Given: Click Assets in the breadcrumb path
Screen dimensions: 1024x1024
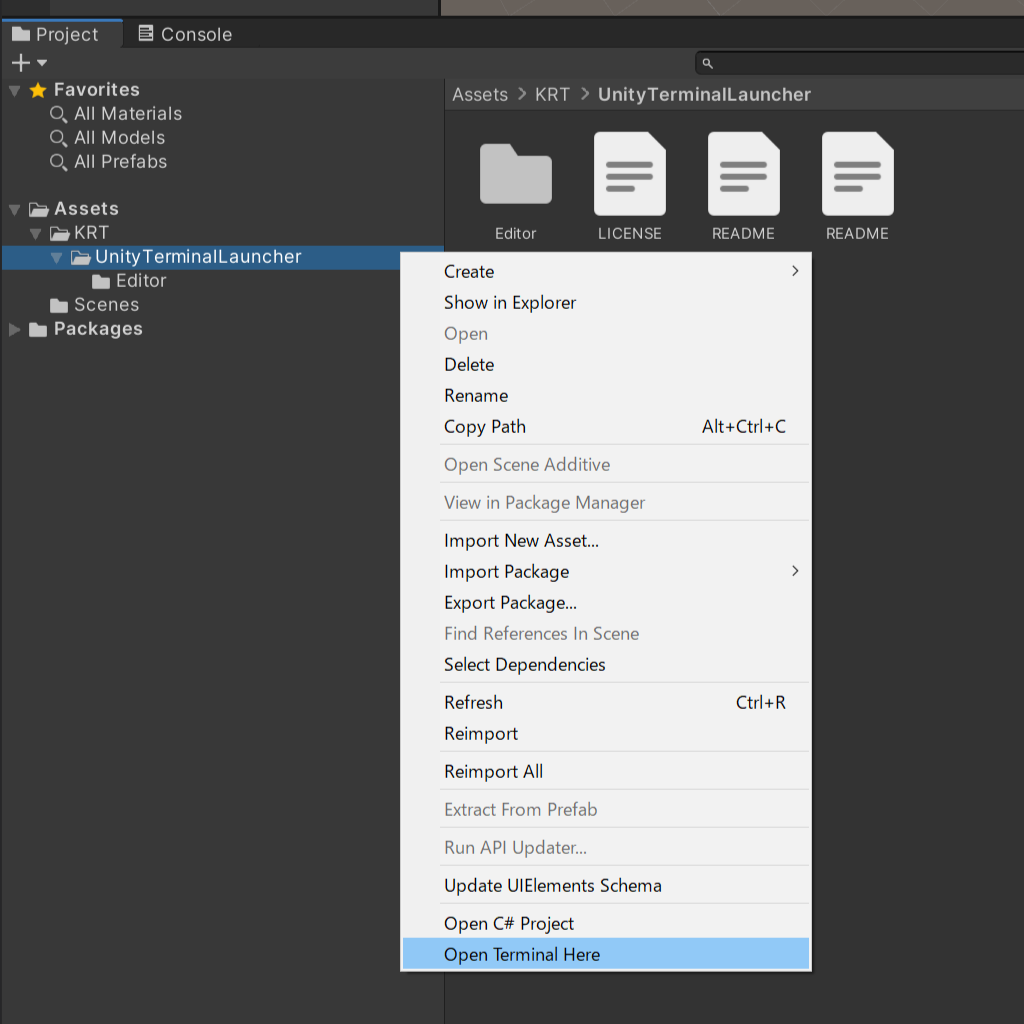Looking at the screenshot, I should pos(480,95).
